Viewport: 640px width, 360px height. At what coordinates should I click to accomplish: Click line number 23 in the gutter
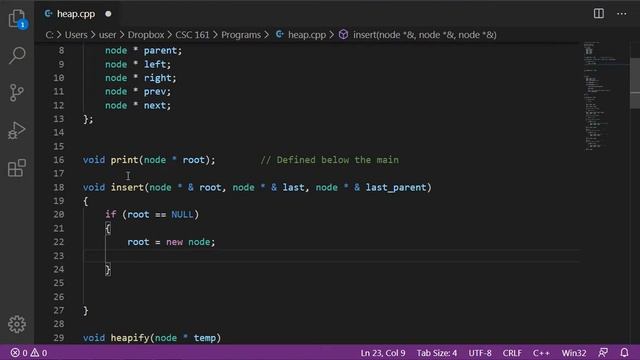pos(59,256)
